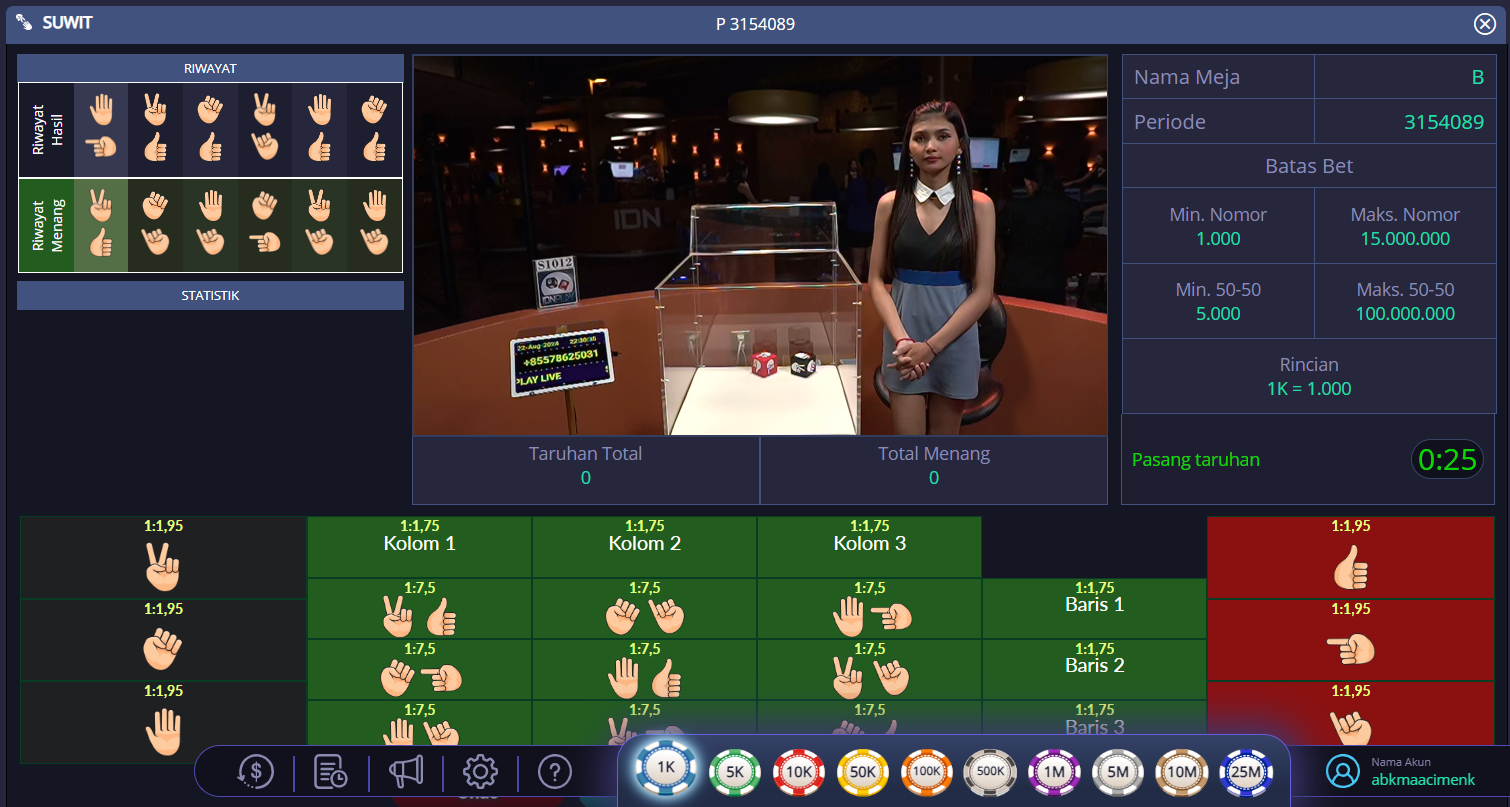
Task: Select the 10K red chip
Action: point(798,771)
